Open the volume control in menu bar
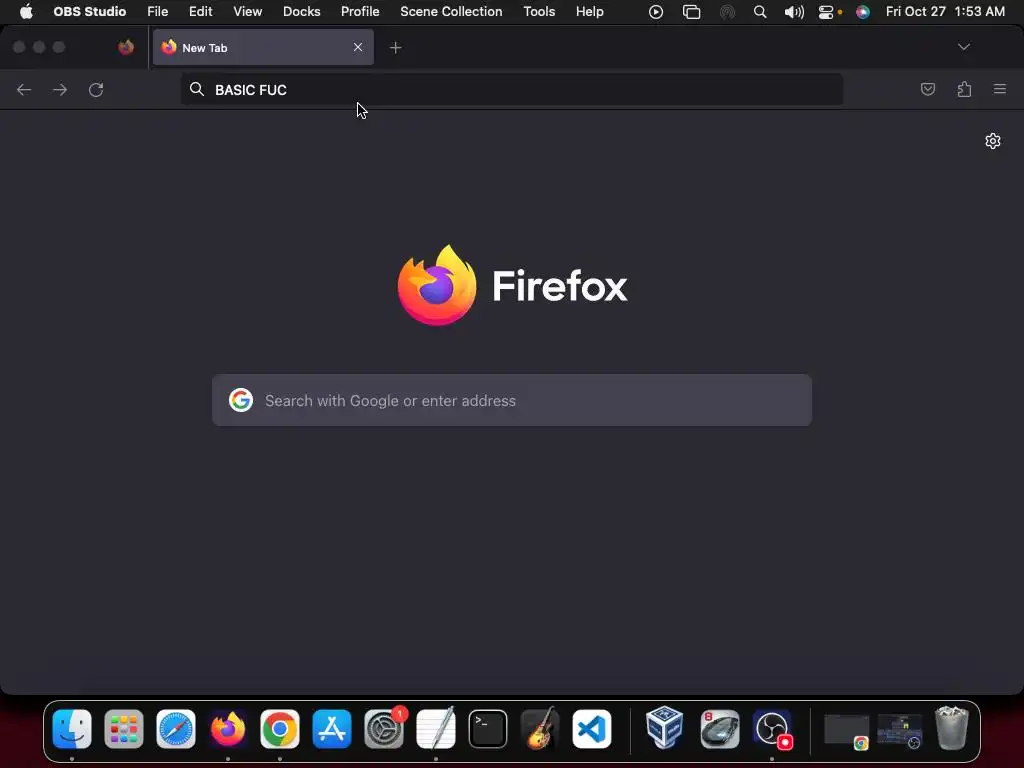 click(794, 12)
